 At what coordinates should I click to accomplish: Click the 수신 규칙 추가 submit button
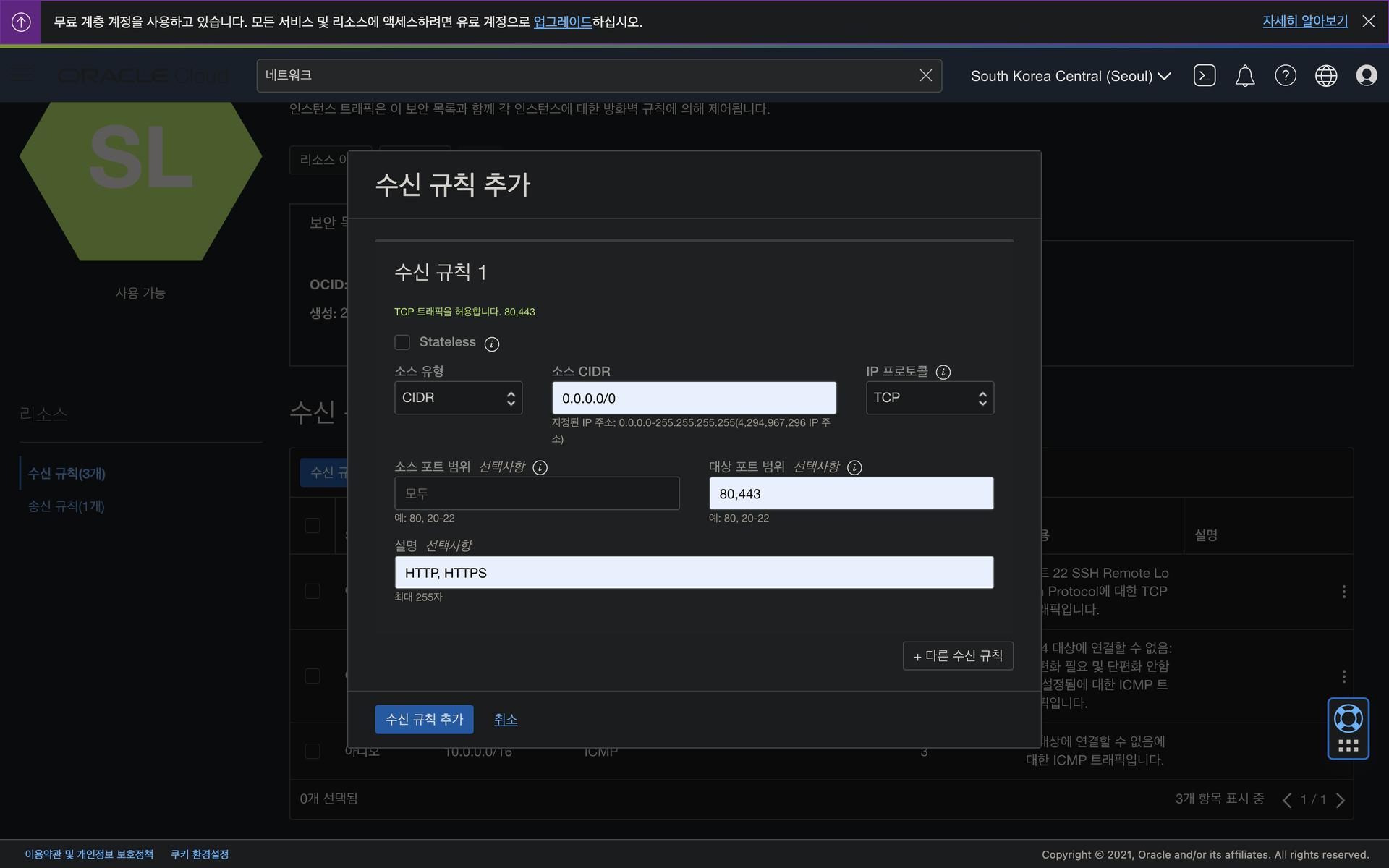point(424,719)
